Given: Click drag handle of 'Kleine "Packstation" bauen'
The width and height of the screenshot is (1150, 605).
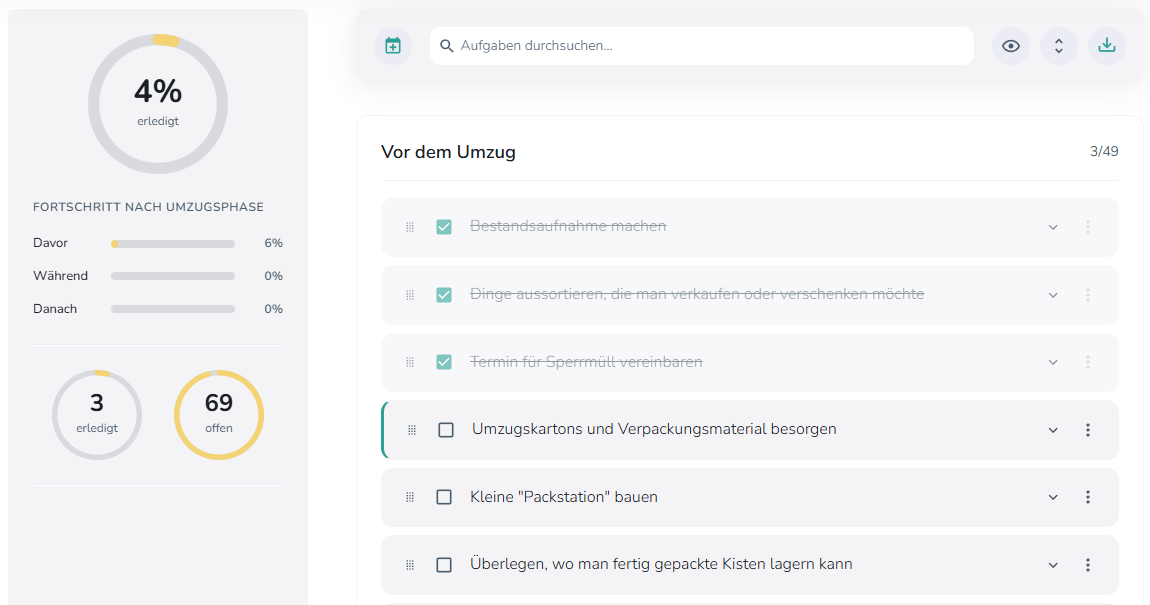Looking at the screenshot, I should click(410, 497).
